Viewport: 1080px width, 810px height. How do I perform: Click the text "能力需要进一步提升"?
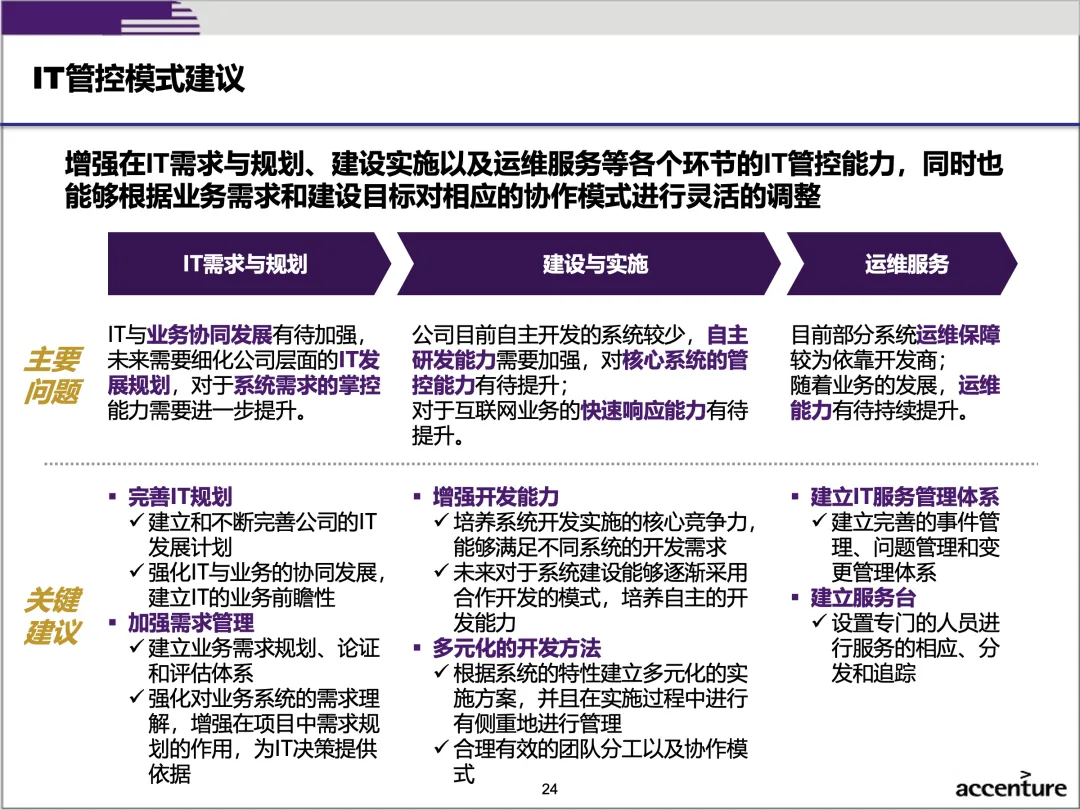207,411
